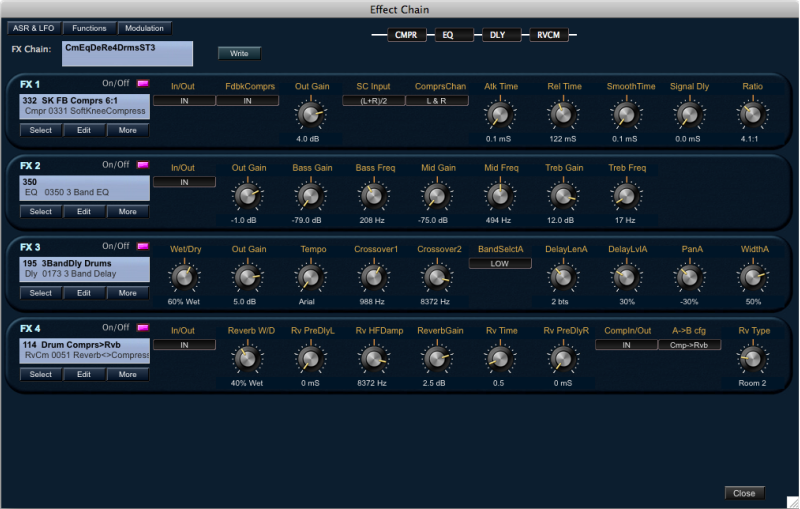Click the Edit button in FX 2

tap(84, 212)
